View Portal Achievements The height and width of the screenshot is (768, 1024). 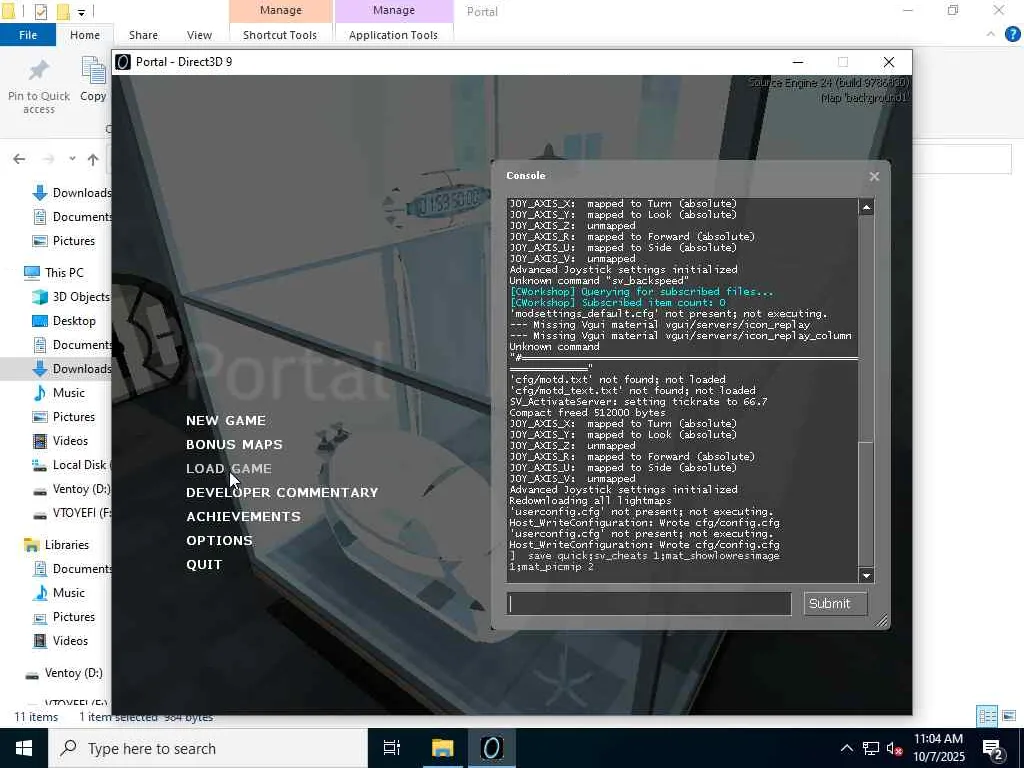244,517
